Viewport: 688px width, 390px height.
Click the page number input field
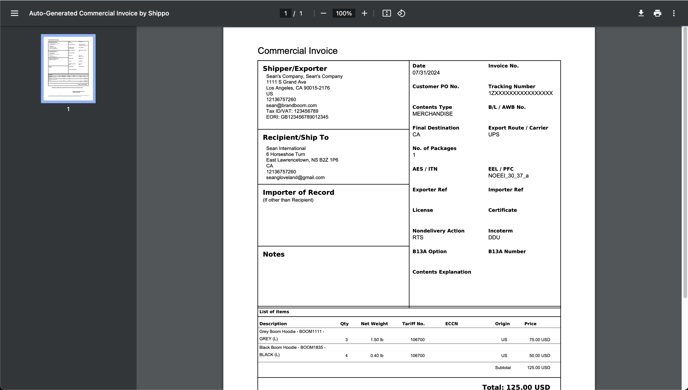point(286,13)
